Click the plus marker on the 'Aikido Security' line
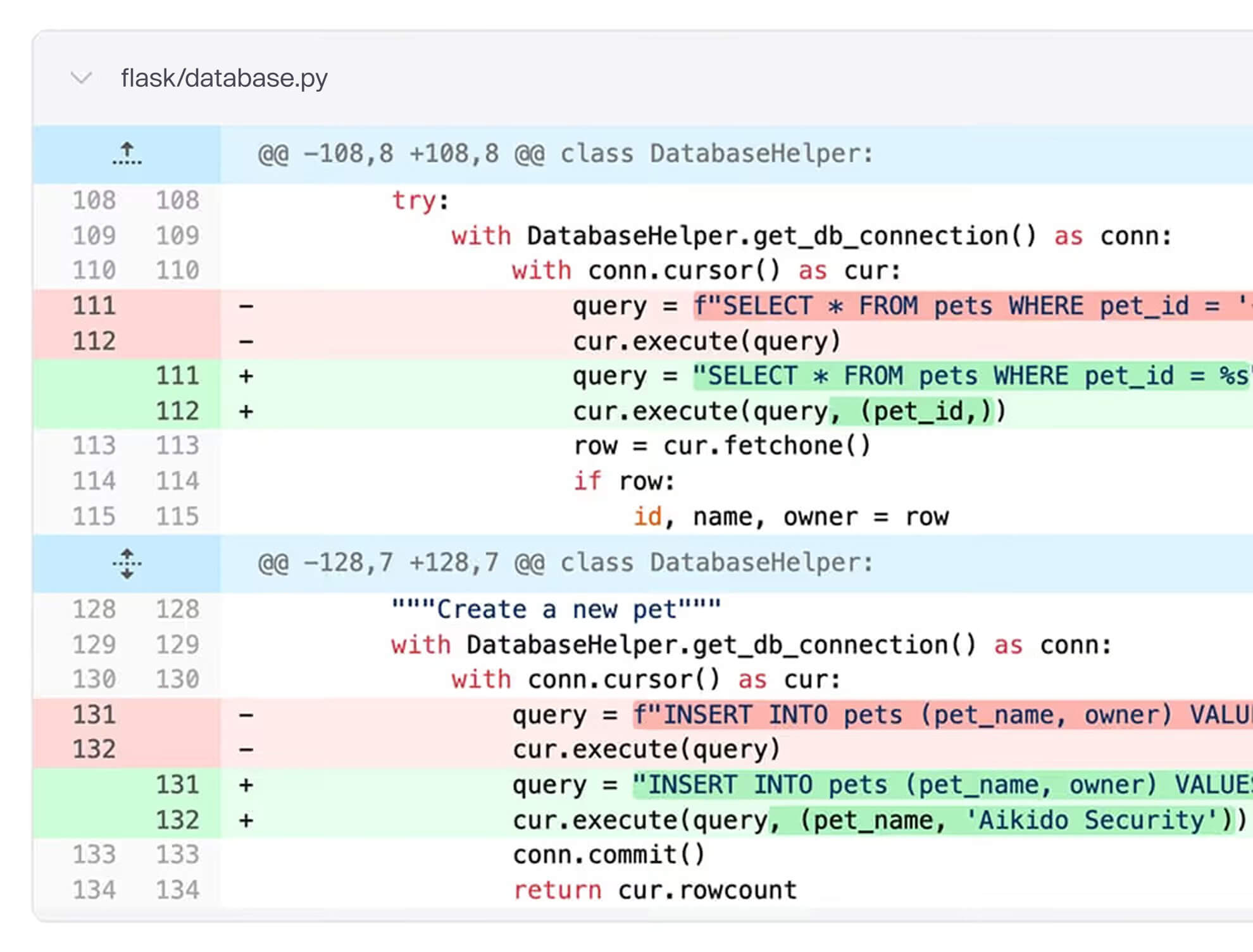Screen dimensions: 1253x952 [x=246, y=820]
